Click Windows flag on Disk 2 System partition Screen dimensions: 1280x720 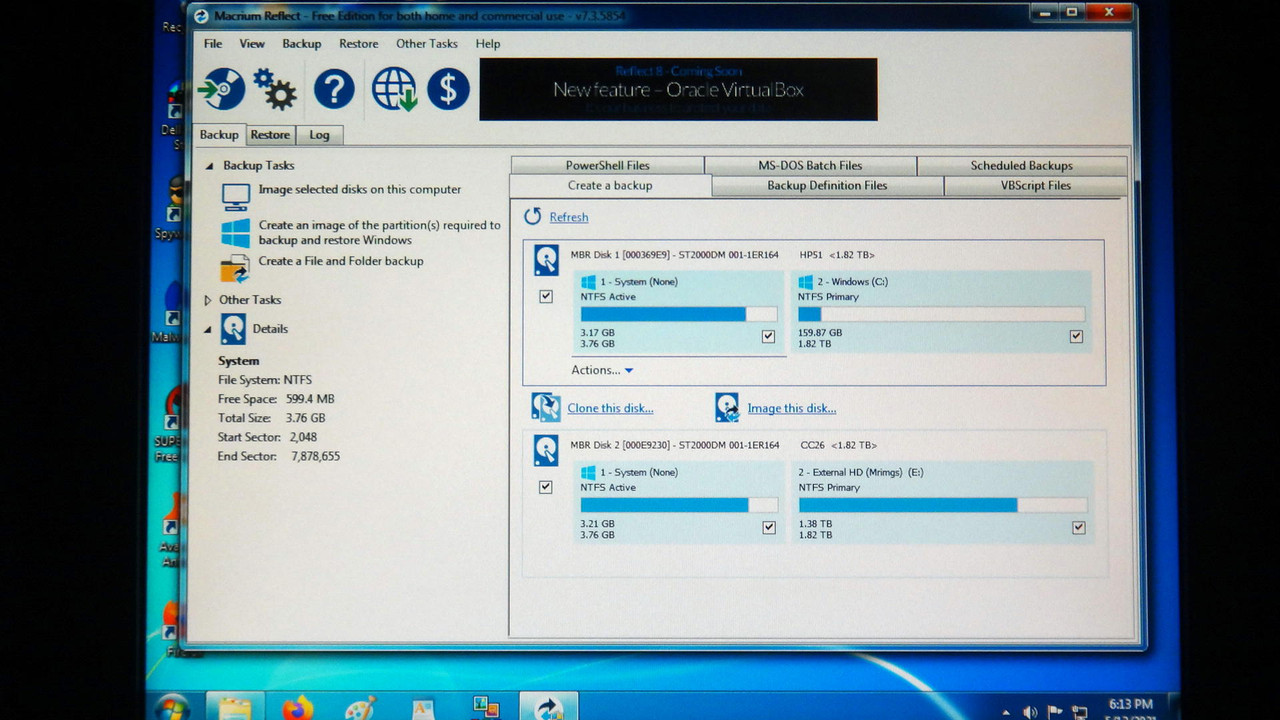[589, 472]
